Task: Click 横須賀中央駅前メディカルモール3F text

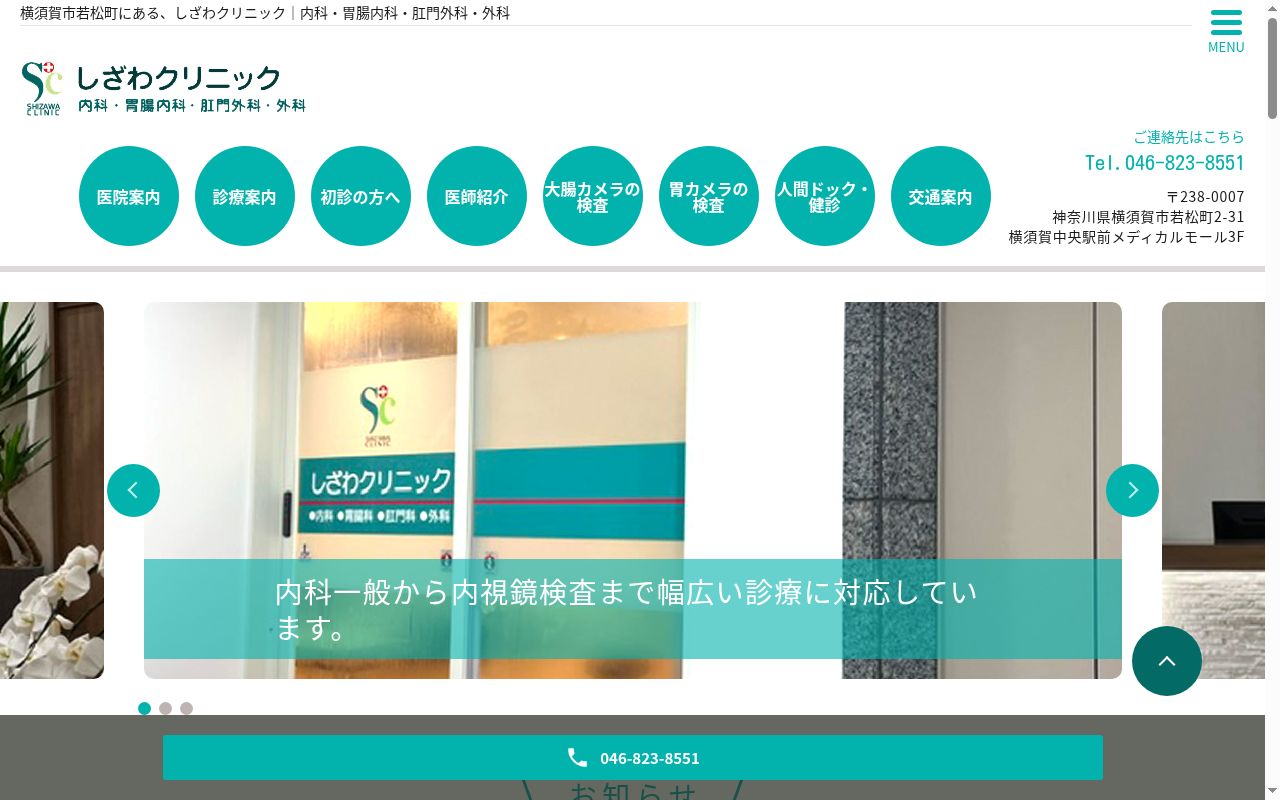Action: (x=1127, y=237)
